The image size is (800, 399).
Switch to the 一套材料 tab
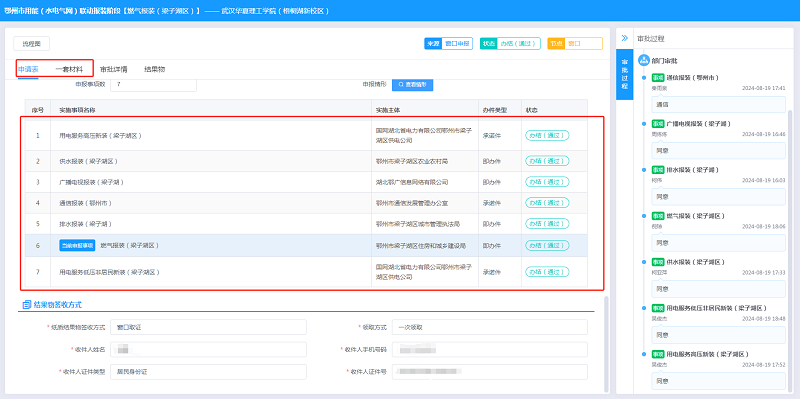pos(69,69)
